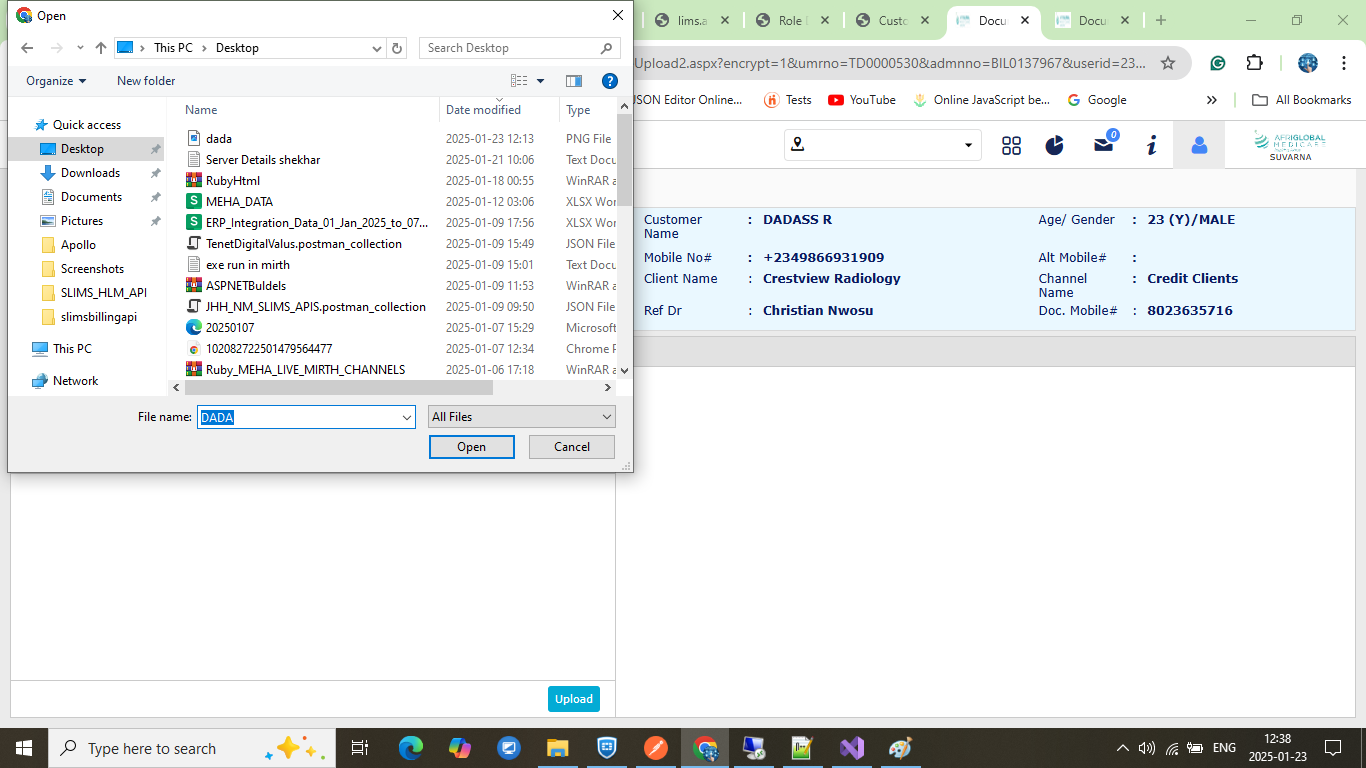Click the Up to parent folder arrow
The width and height of the screenshot is (1366, 768).
click(x=100, y=48)
